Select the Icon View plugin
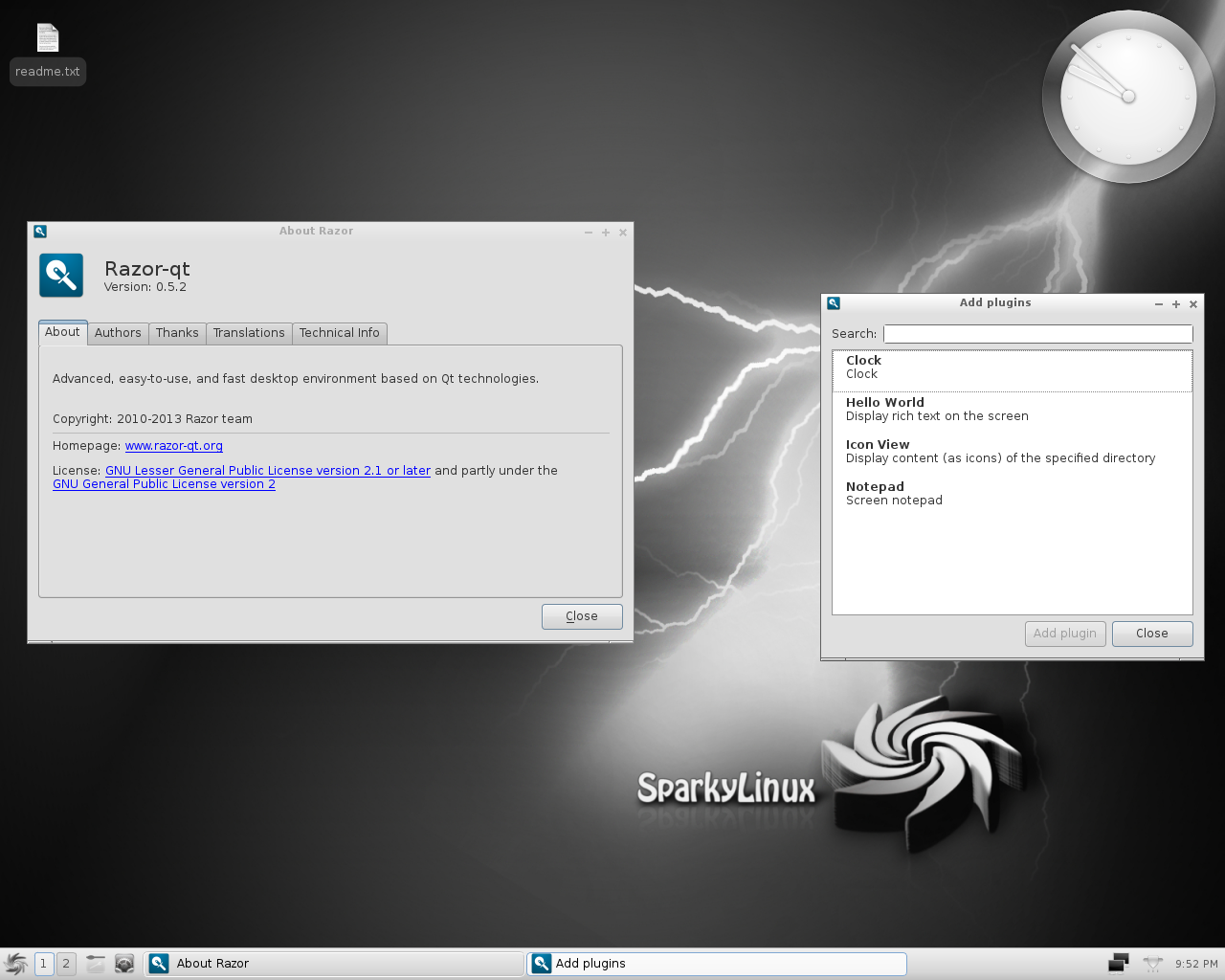1225x980 pixels. (x=1013, y=455)
